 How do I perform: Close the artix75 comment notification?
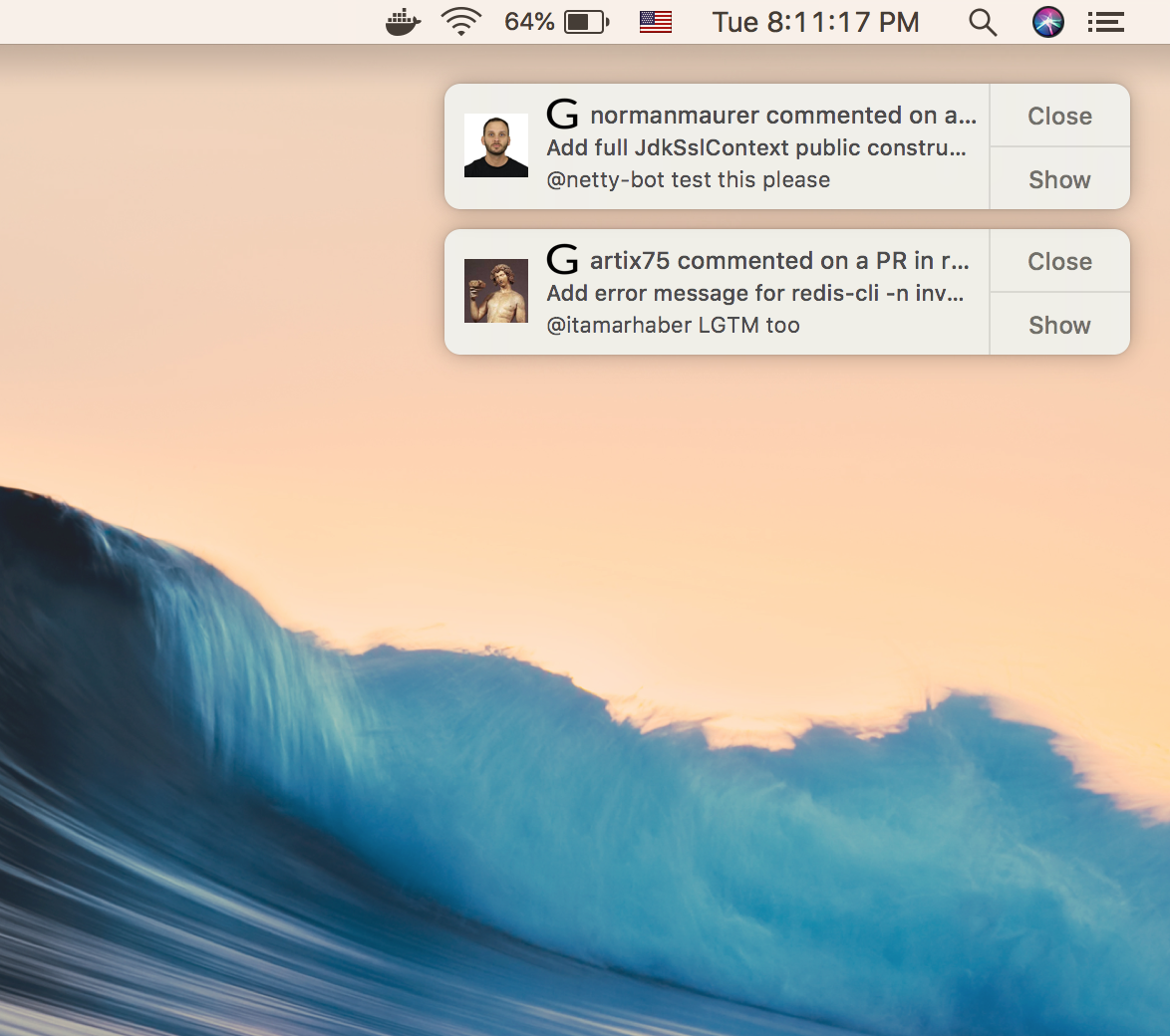coord(1058,261)
